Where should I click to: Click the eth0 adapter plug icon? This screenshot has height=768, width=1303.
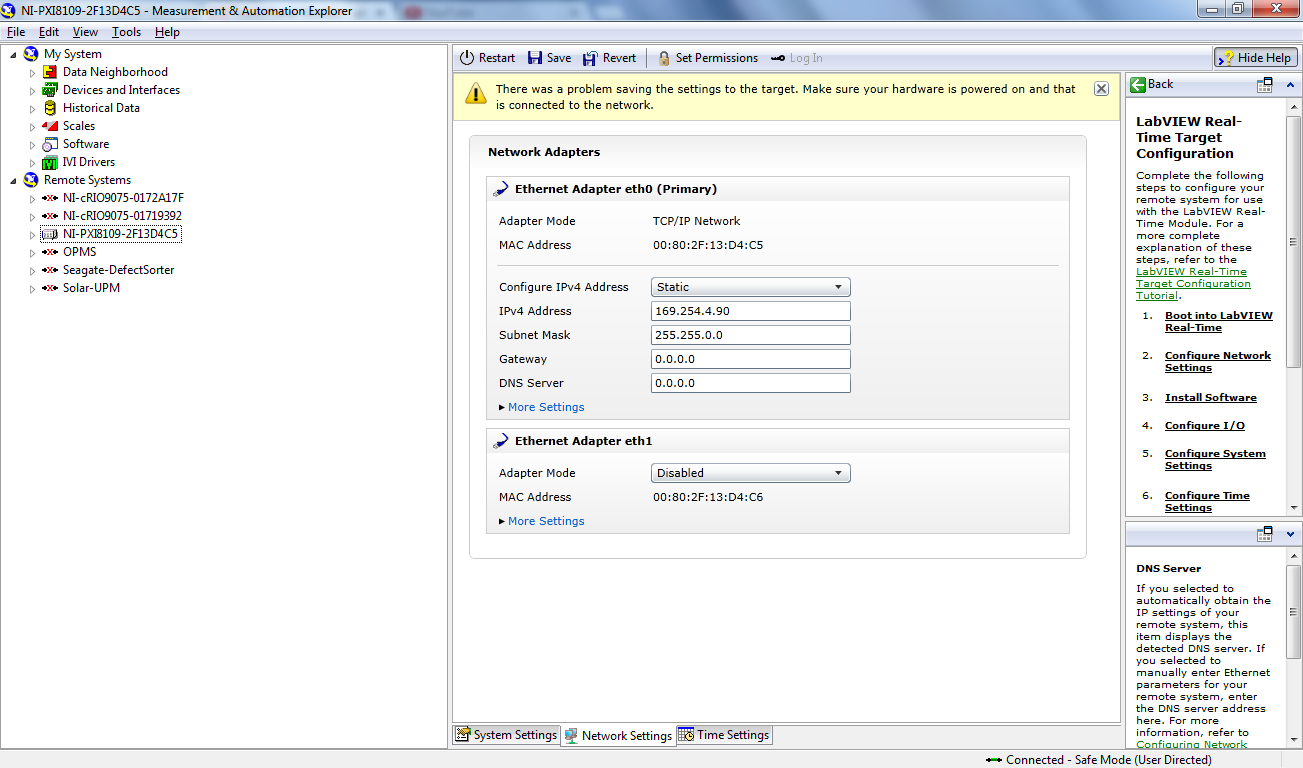click(501, 189)
